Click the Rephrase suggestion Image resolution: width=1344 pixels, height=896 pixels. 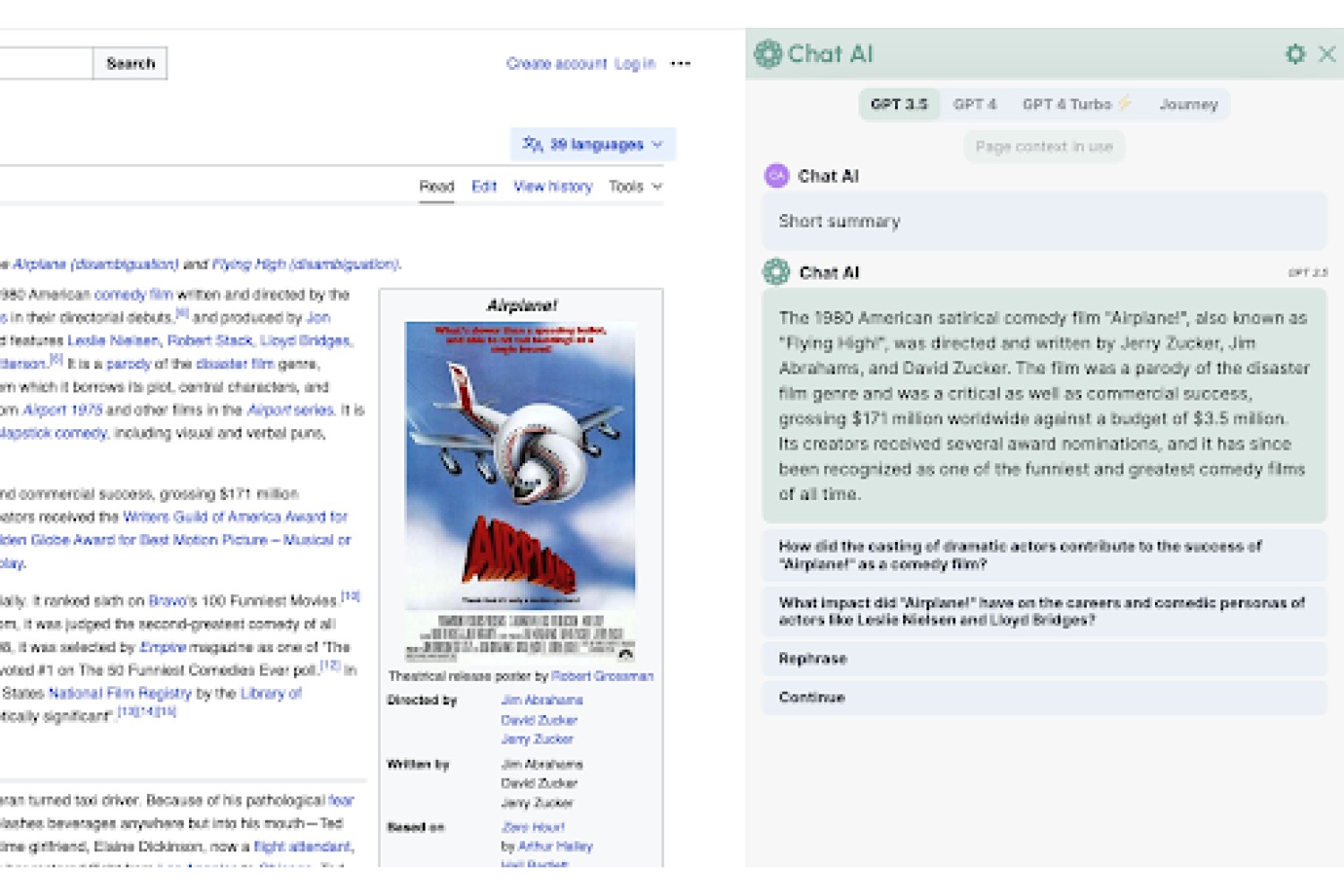(1044, 659)
